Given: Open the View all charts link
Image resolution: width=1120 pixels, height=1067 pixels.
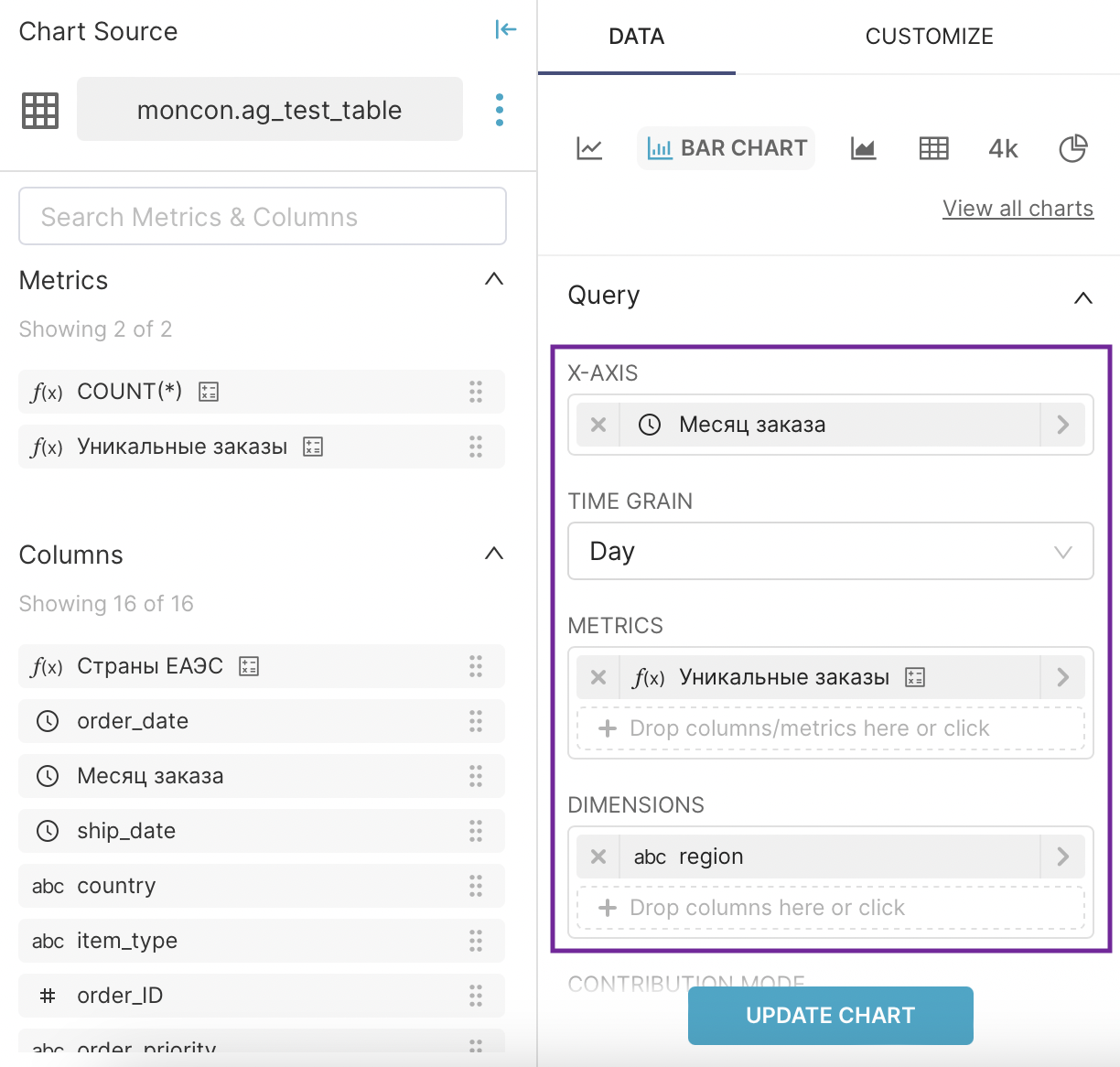Looking at the screenshot, I should pos(1018,209).
